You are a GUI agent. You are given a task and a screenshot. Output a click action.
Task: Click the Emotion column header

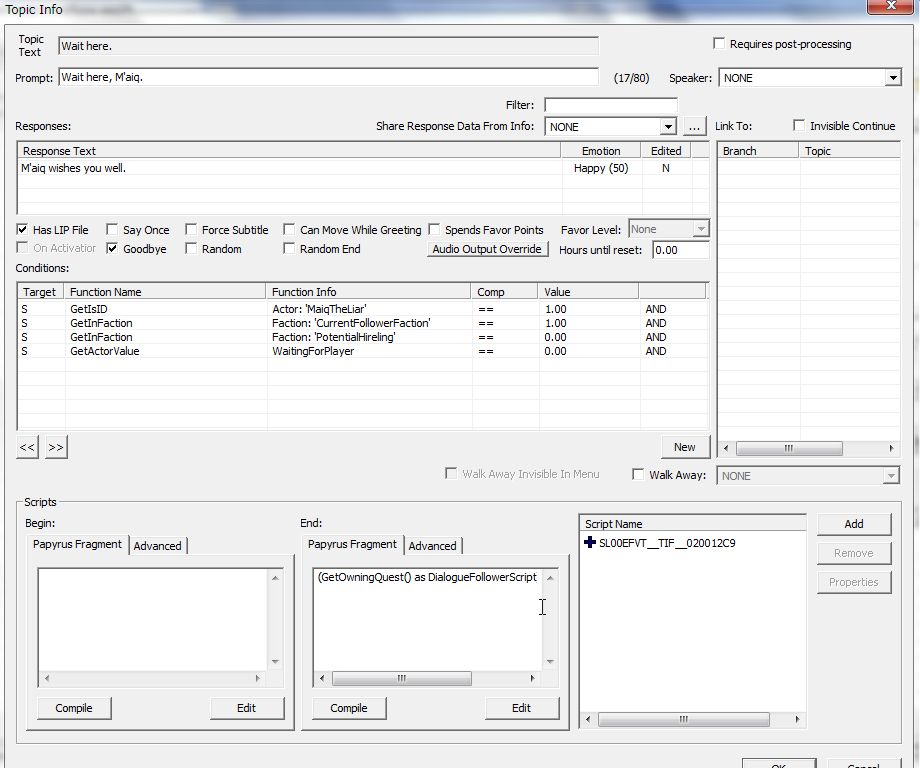coord(601,151)
